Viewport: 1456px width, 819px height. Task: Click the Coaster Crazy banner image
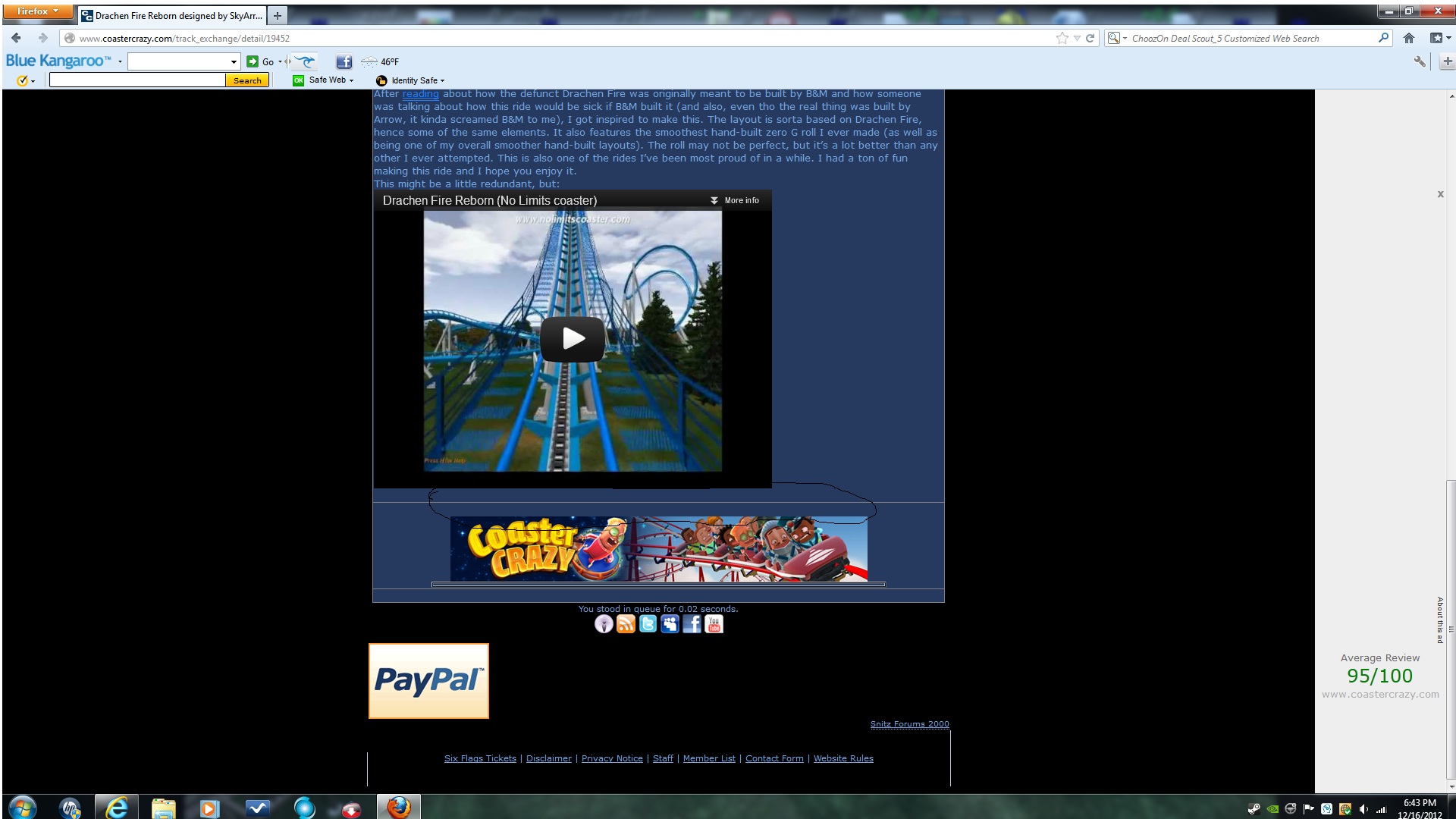[x=659, y=549]
